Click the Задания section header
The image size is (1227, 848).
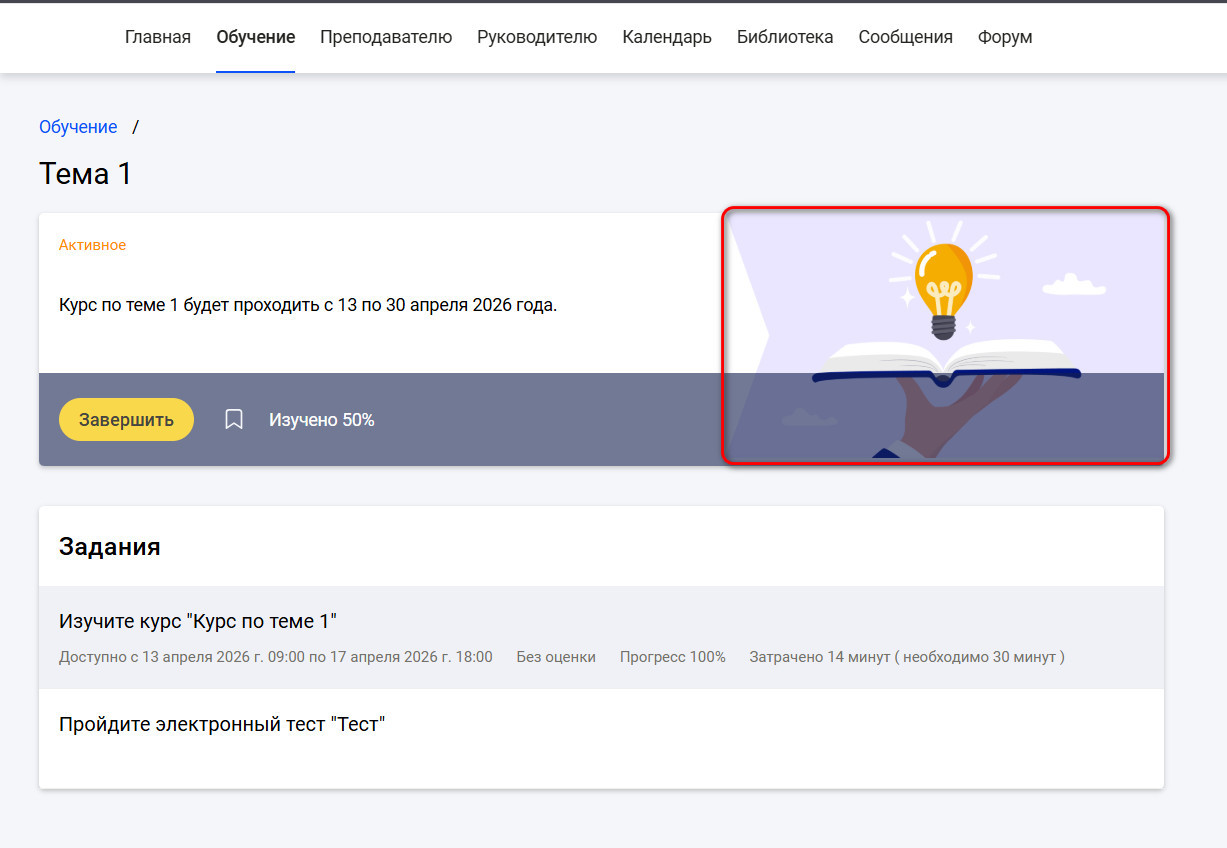click(110, 546)
